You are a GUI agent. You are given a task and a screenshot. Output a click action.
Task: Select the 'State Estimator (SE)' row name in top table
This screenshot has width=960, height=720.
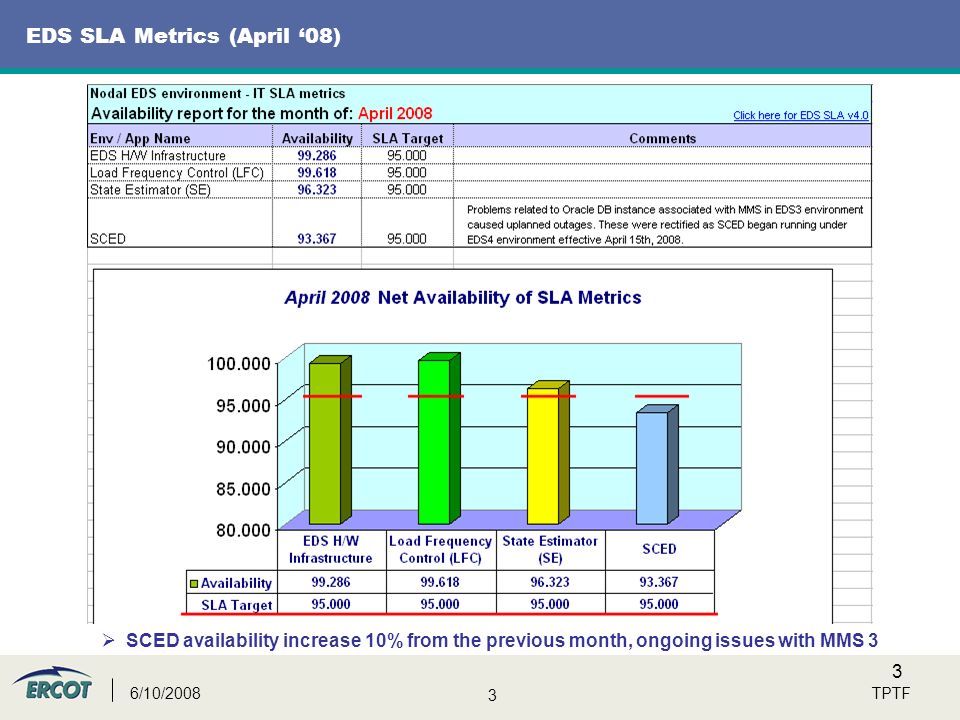(150, 190)
